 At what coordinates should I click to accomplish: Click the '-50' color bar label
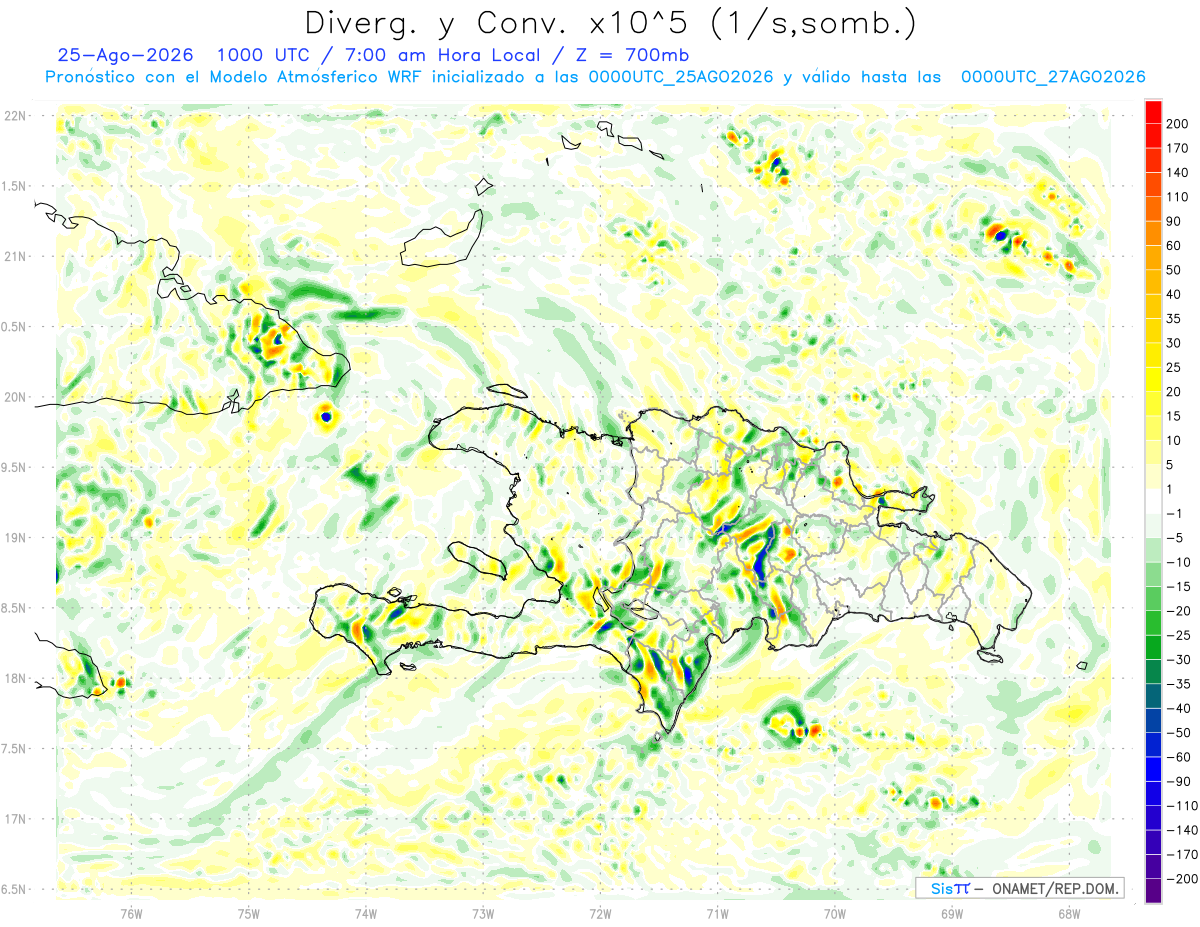1179,733
